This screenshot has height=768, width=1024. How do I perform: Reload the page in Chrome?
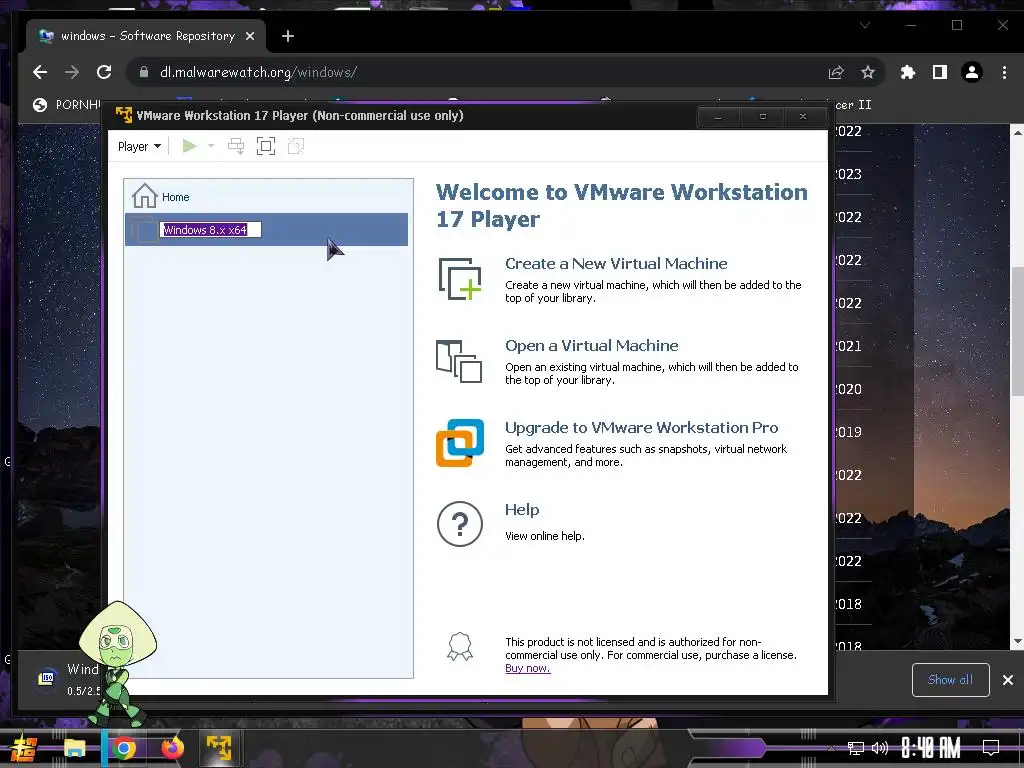[x=104, y=72]
